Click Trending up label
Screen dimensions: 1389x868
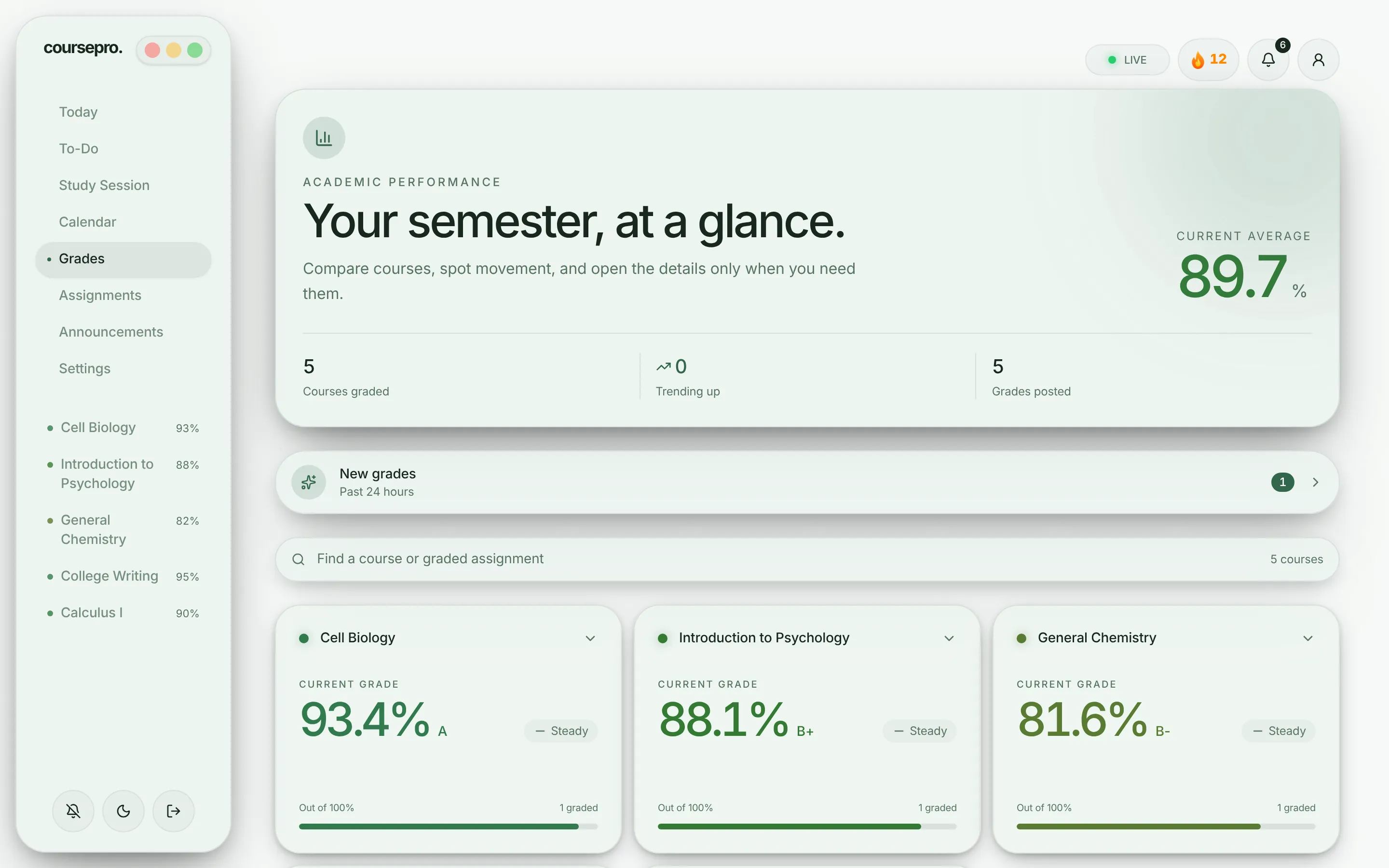[688, 392]
